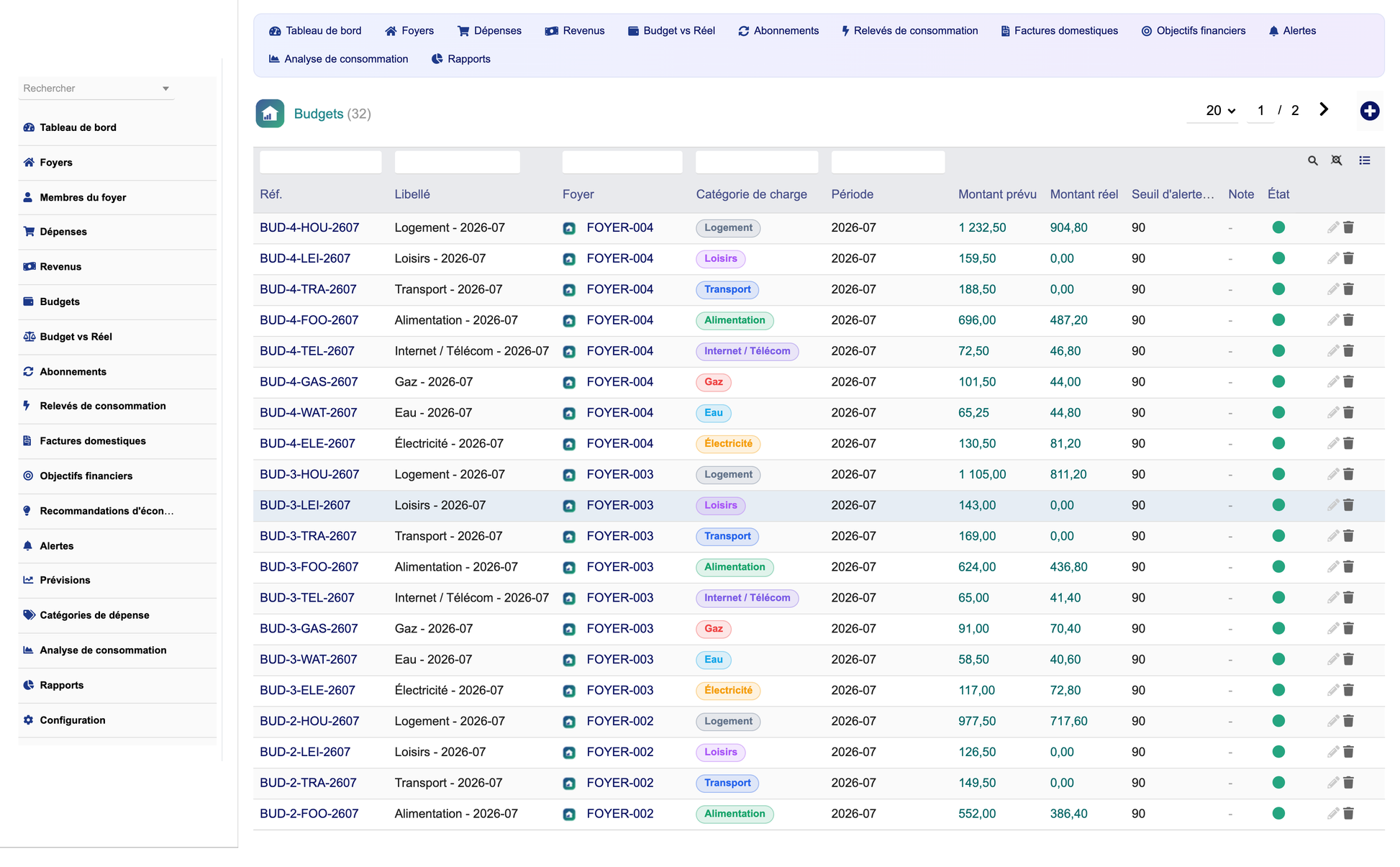Screen dimensions: 1400x867
Task: Click the gear icon next to Configuration in the sidebar
Action: tap(28, 720)
